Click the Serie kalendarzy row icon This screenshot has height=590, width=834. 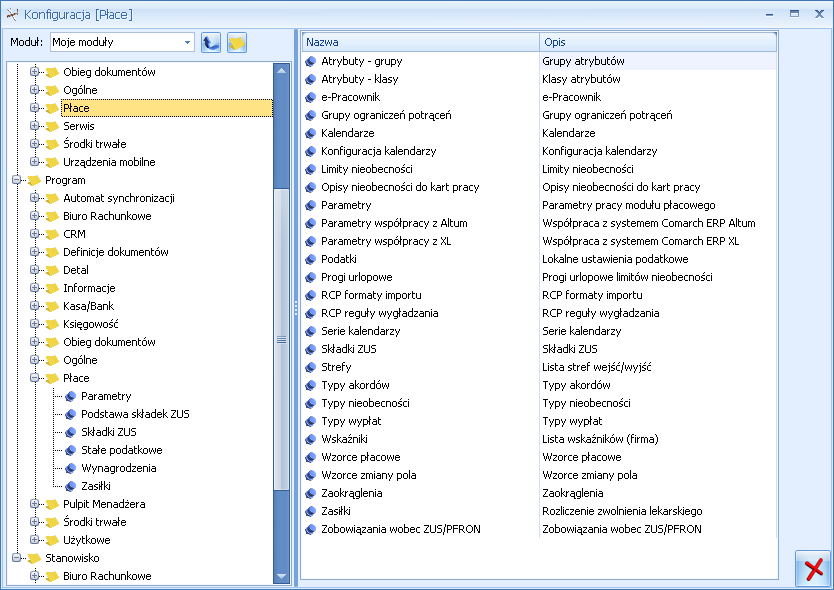(311, 331)
